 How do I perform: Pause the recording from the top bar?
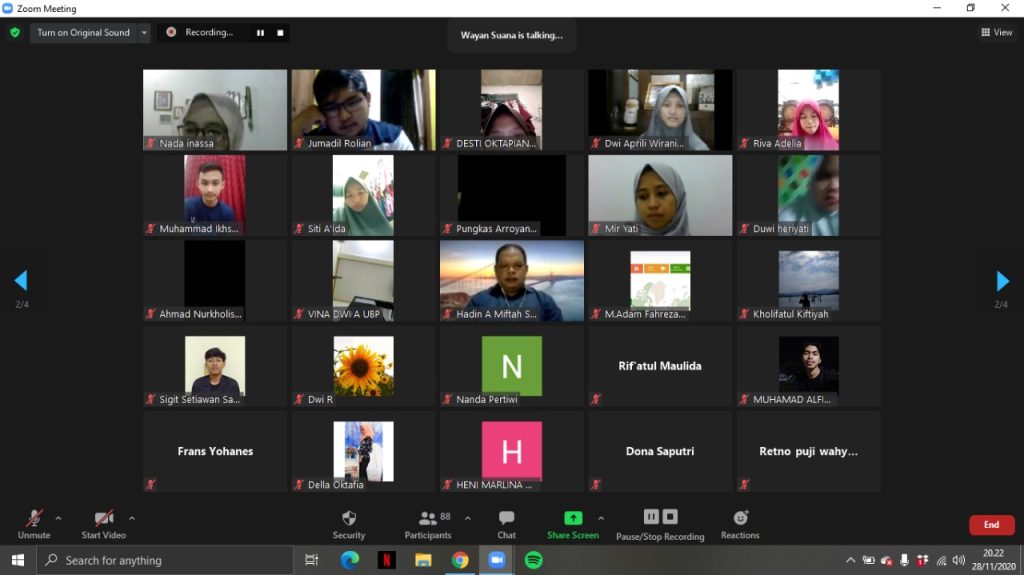click(260, 33)
